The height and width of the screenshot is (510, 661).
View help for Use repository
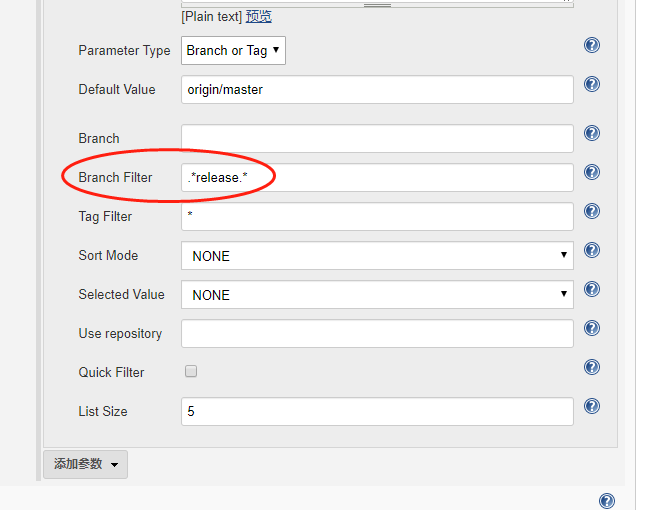592,328
